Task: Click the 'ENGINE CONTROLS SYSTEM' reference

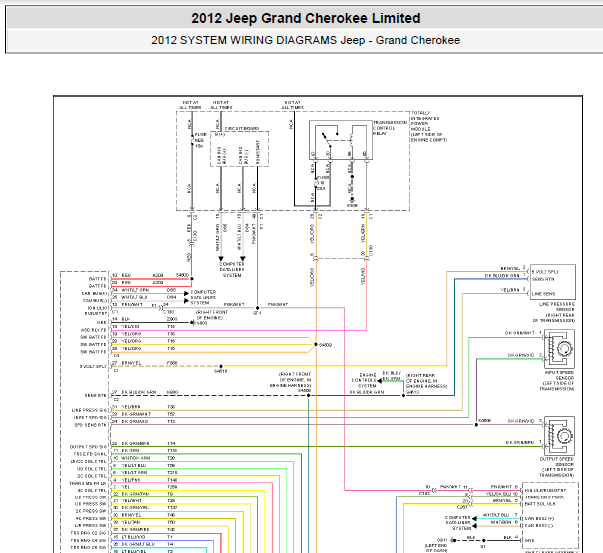Action: click(364, 380)
